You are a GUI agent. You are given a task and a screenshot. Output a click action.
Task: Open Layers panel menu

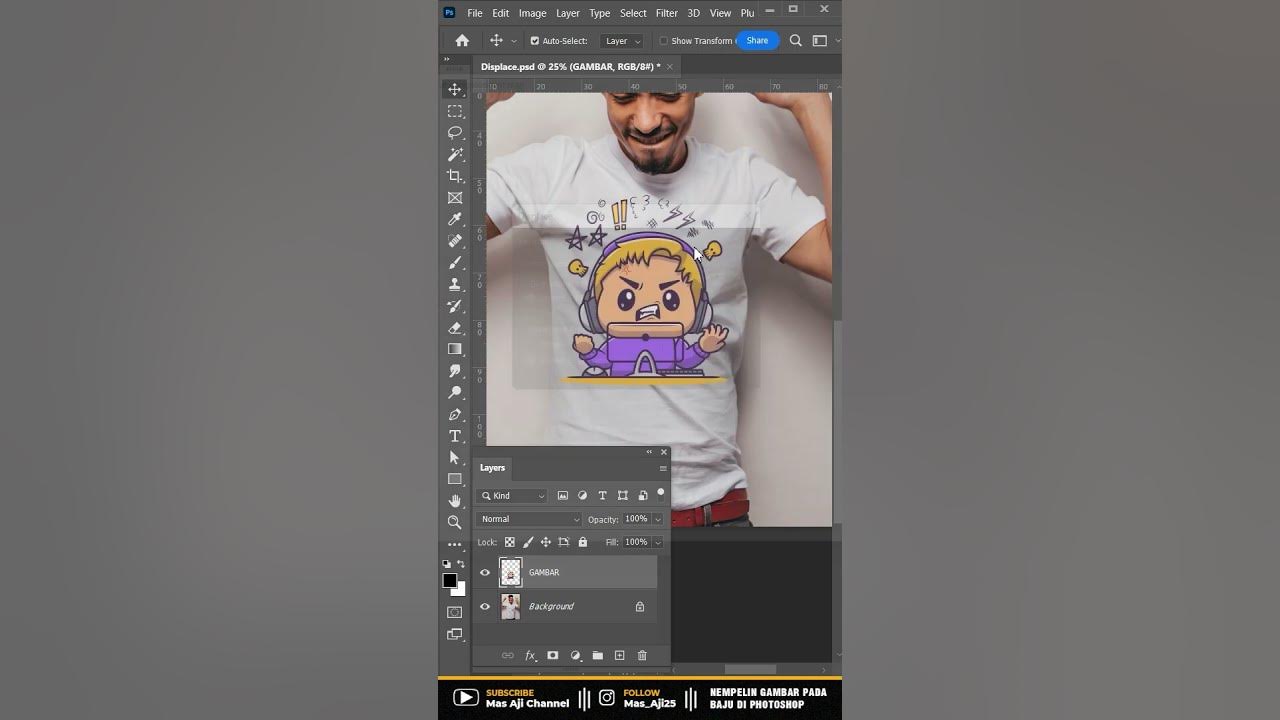[x=663, y=468]
